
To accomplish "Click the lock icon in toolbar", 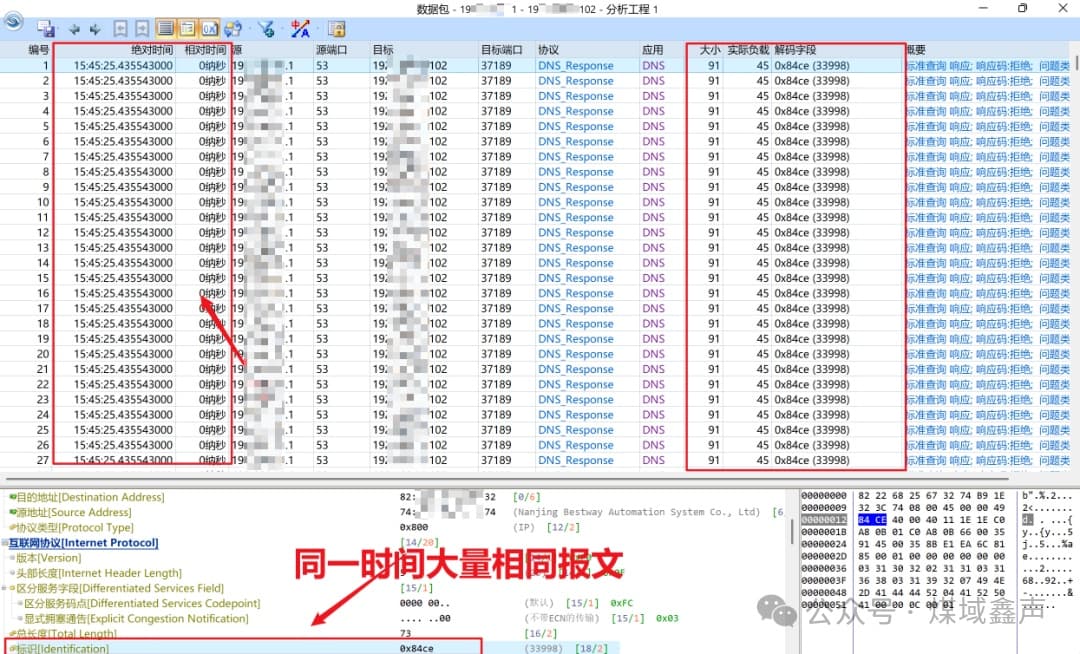I will click(x=336, y=29).
